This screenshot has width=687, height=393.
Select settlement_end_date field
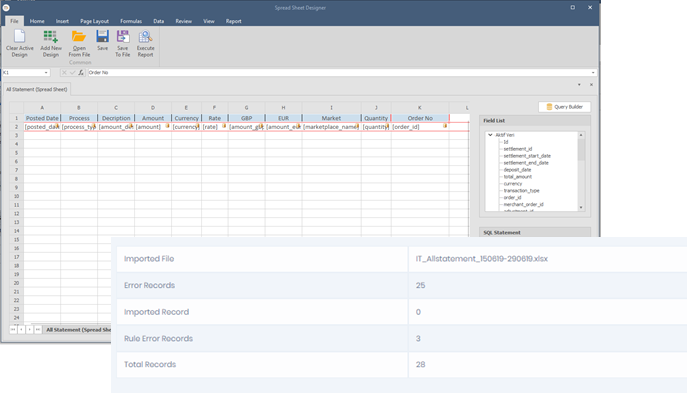click(526, 163)
